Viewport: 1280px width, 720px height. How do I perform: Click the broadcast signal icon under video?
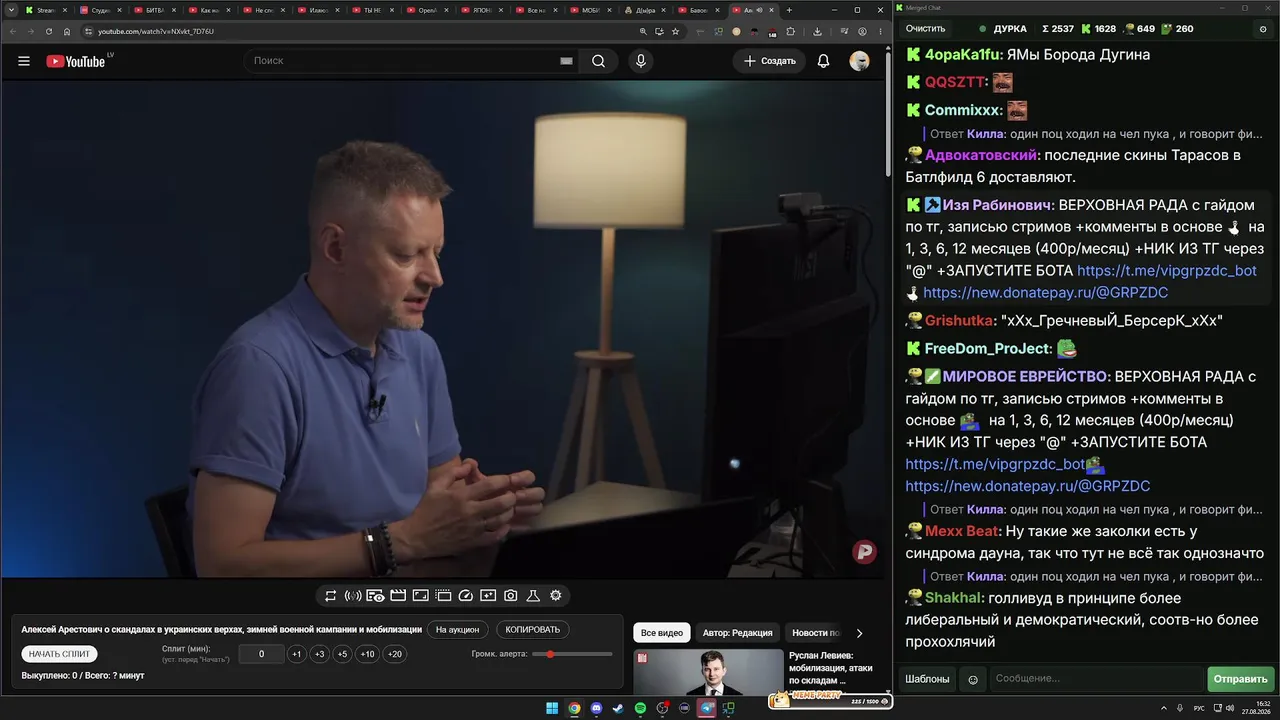pyautogui.click(x=353, y=596)
